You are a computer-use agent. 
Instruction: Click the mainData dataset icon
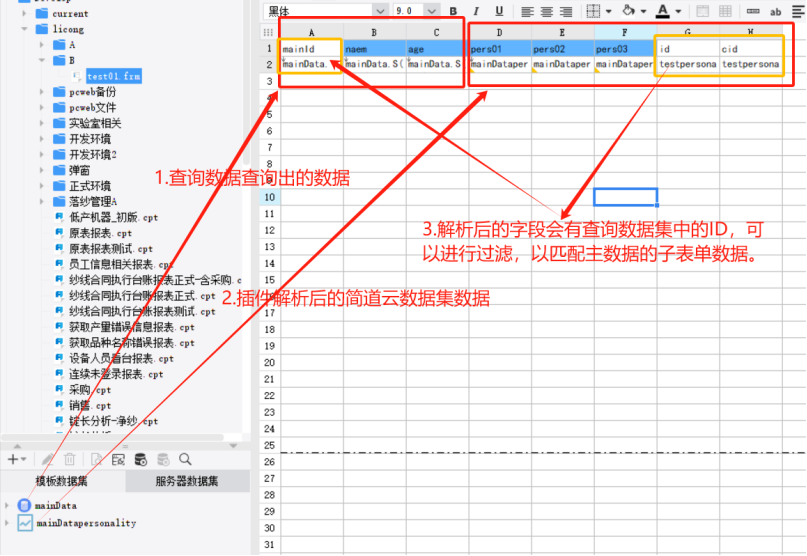point(24,505)
